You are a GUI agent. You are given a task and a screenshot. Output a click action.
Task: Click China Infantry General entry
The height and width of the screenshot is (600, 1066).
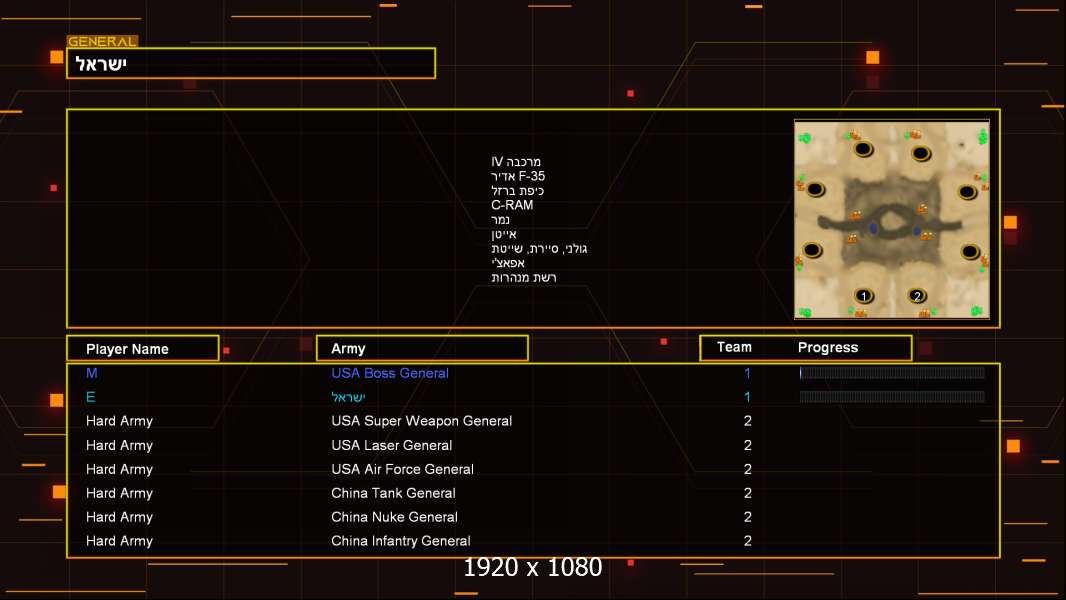pos(400,541)
